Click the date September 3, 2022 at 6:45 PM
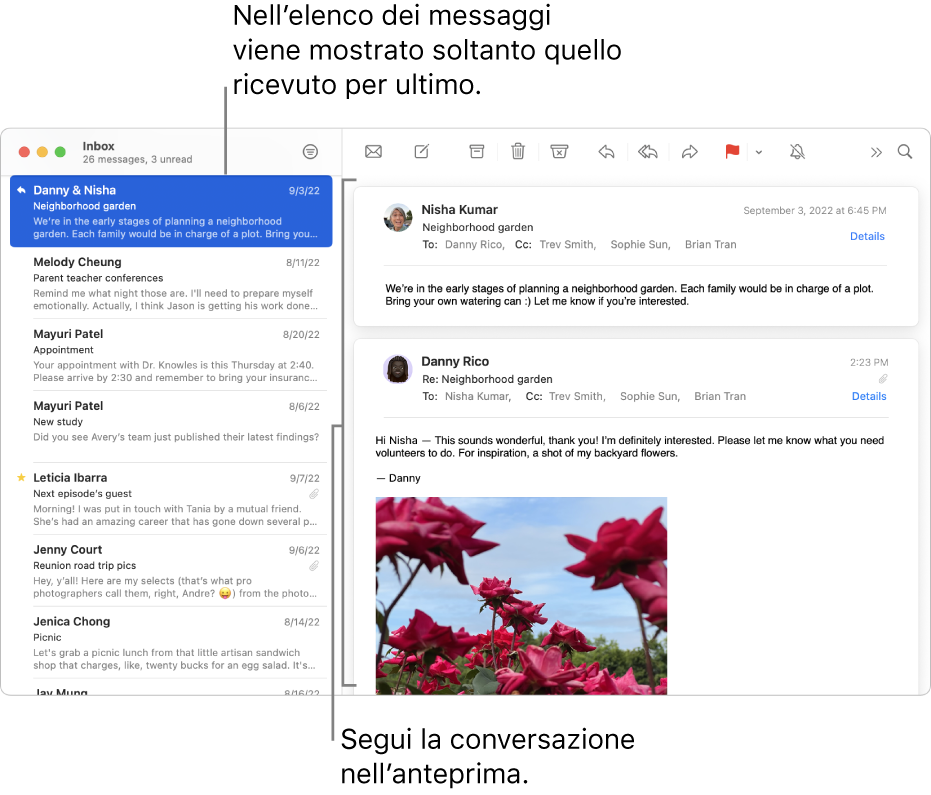The image size is (931, 795). (x=815, y=211)
